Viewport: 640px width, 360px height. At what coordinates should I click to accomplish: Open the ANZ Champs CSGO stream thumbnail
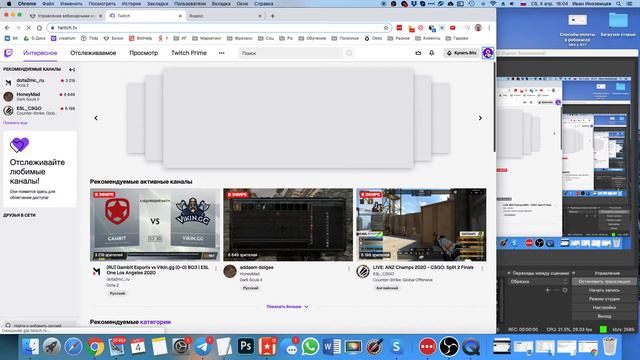(421, 224)
